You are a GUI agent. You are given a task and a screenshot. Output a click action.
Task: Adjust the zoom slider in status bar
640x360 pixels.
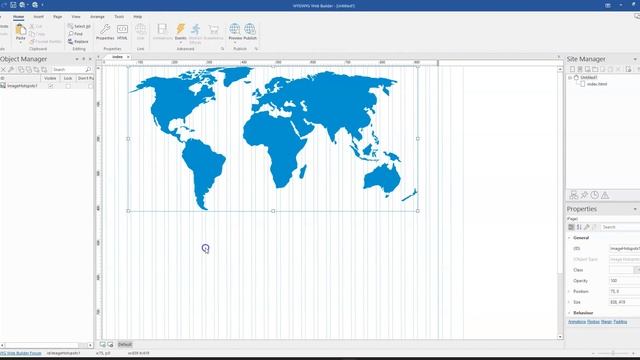612,353
